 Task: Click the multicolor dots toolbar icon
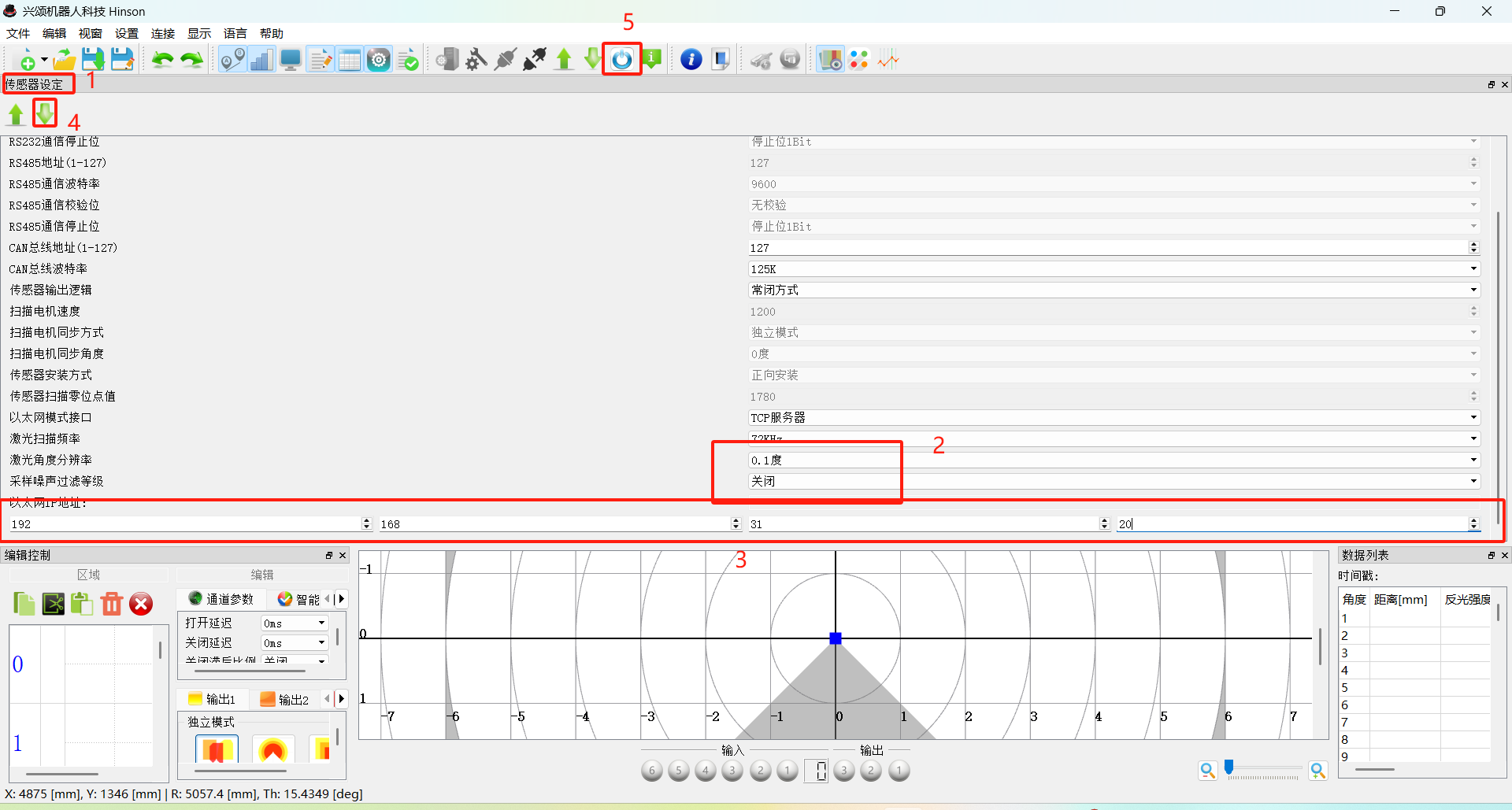(x=859, y=60)
